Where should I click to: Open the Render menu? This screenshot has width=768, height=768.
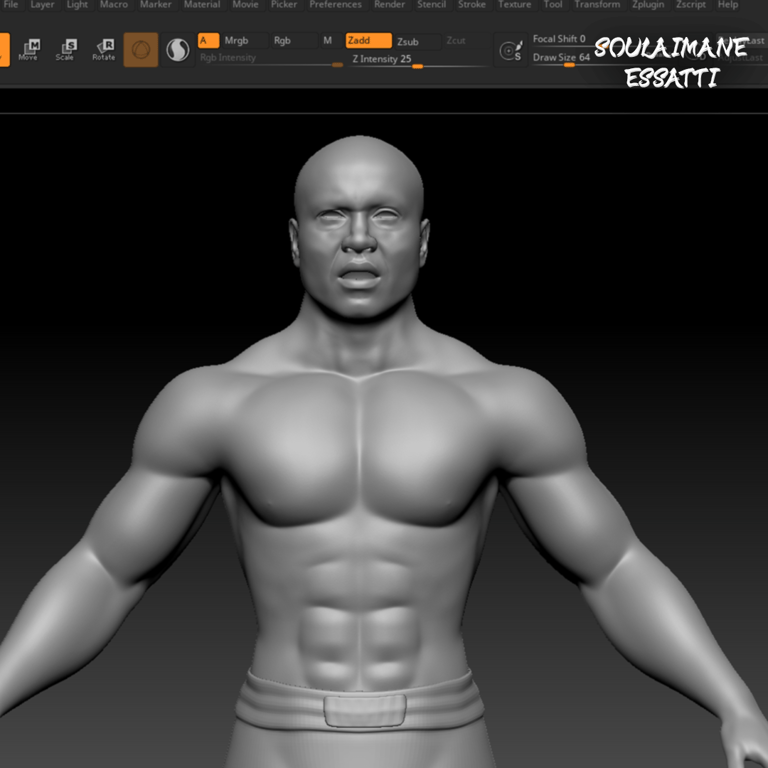pos(389,4)
